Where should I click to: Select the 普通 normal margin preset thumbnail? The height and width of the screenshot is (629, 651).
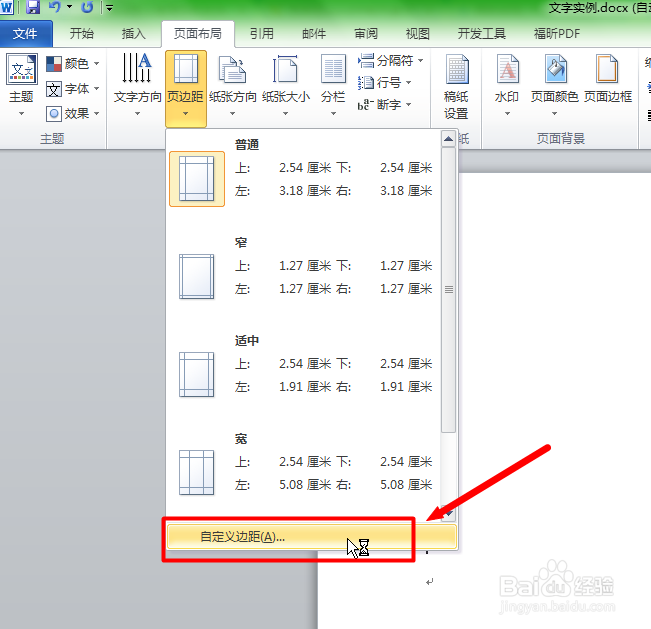197,179
